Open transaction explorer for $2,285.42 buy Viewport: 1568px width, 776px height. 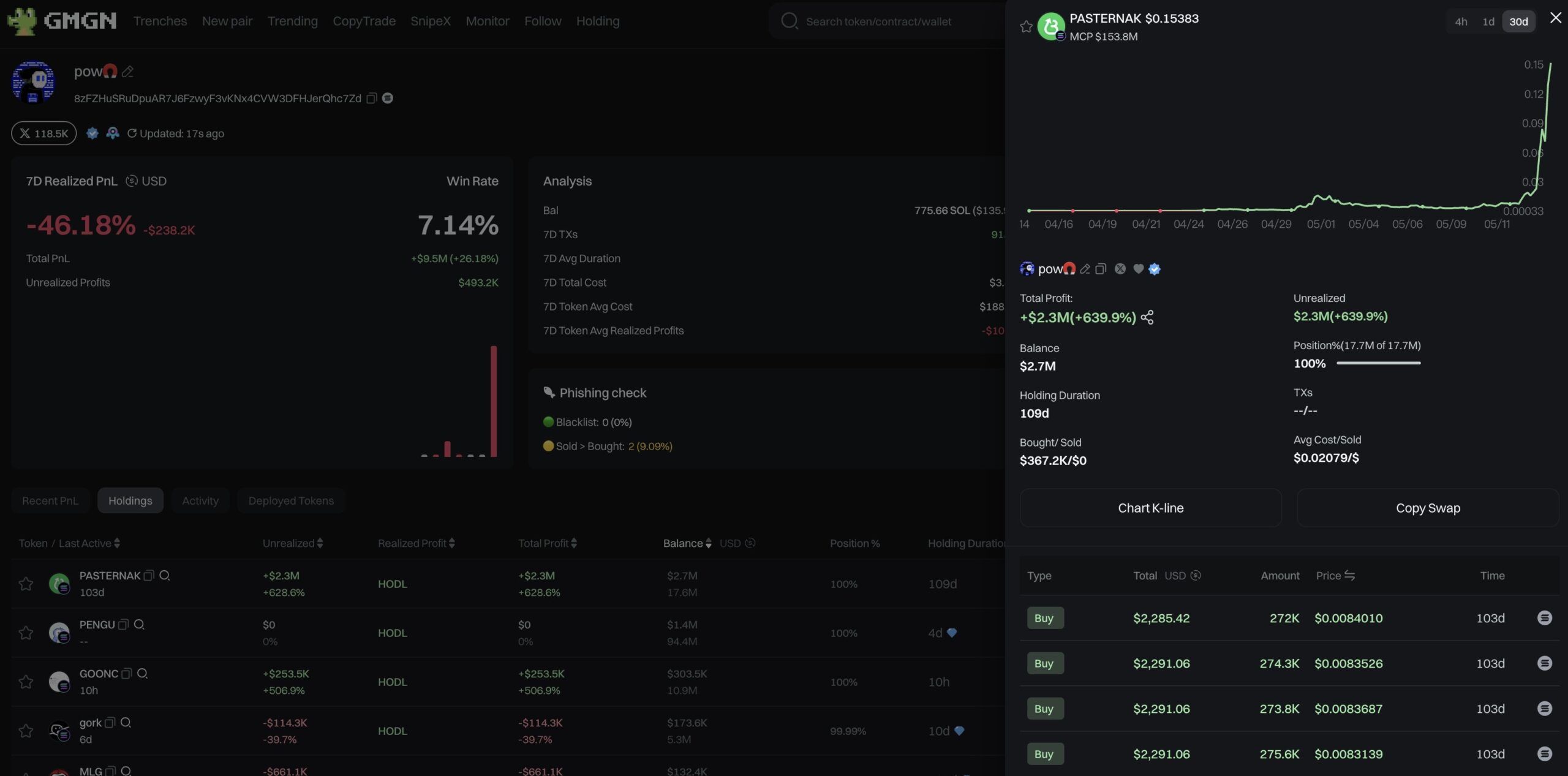coord(1544,618)
